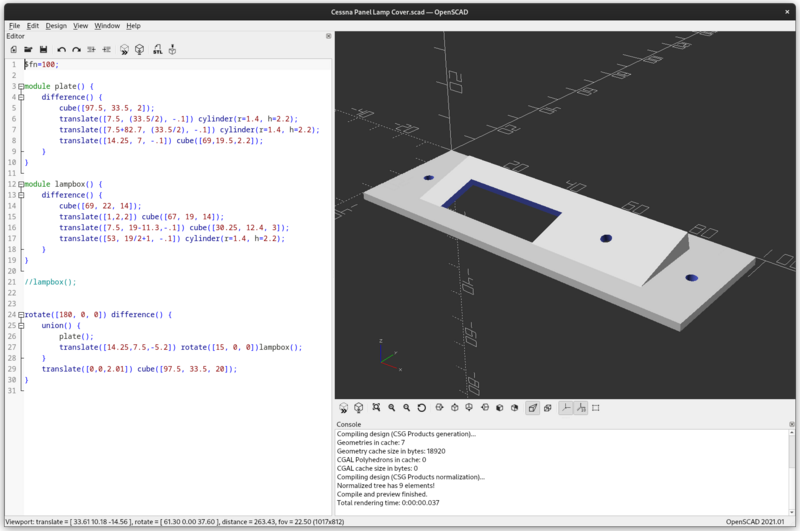
Task: Switch to the Top view
Action: [x=455, y=408]
